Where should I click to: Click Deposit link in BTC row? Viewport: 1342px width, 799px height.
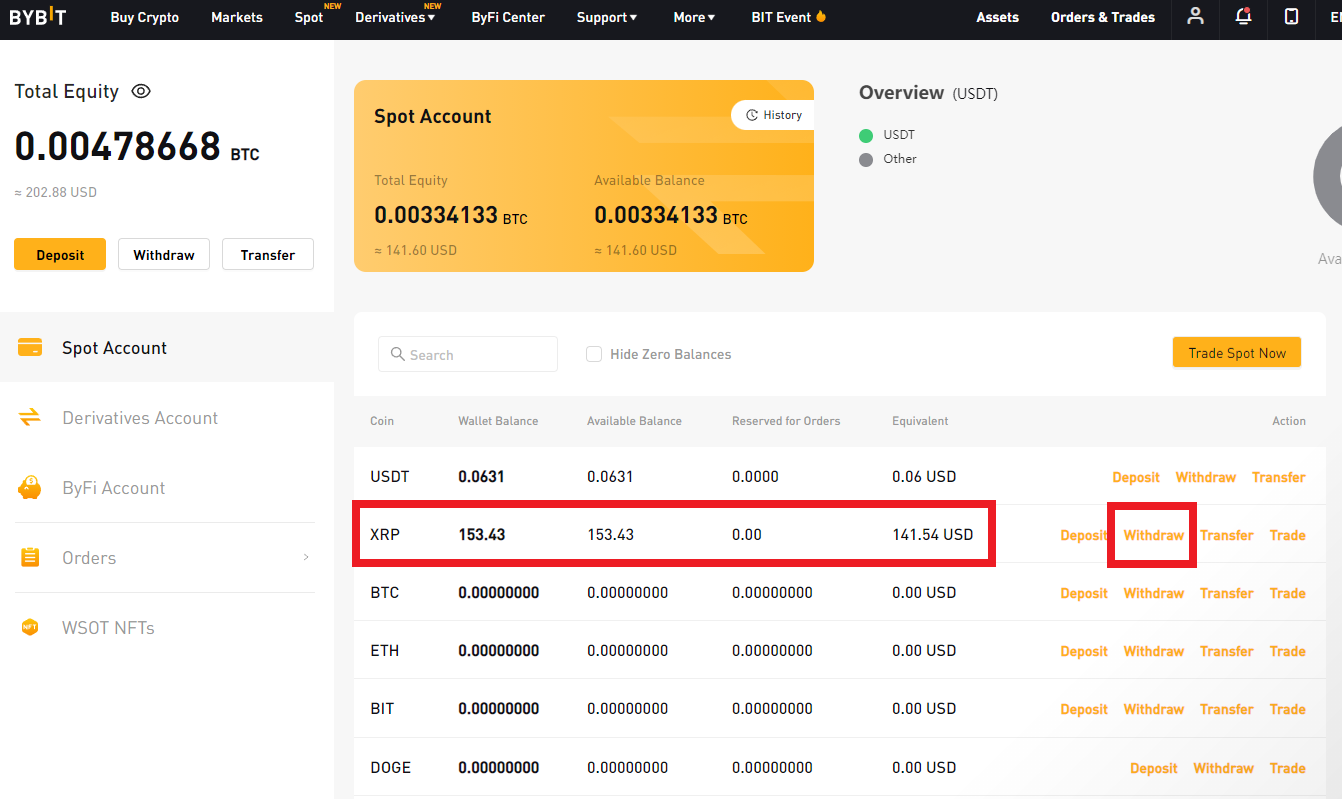click(1084, 593)
